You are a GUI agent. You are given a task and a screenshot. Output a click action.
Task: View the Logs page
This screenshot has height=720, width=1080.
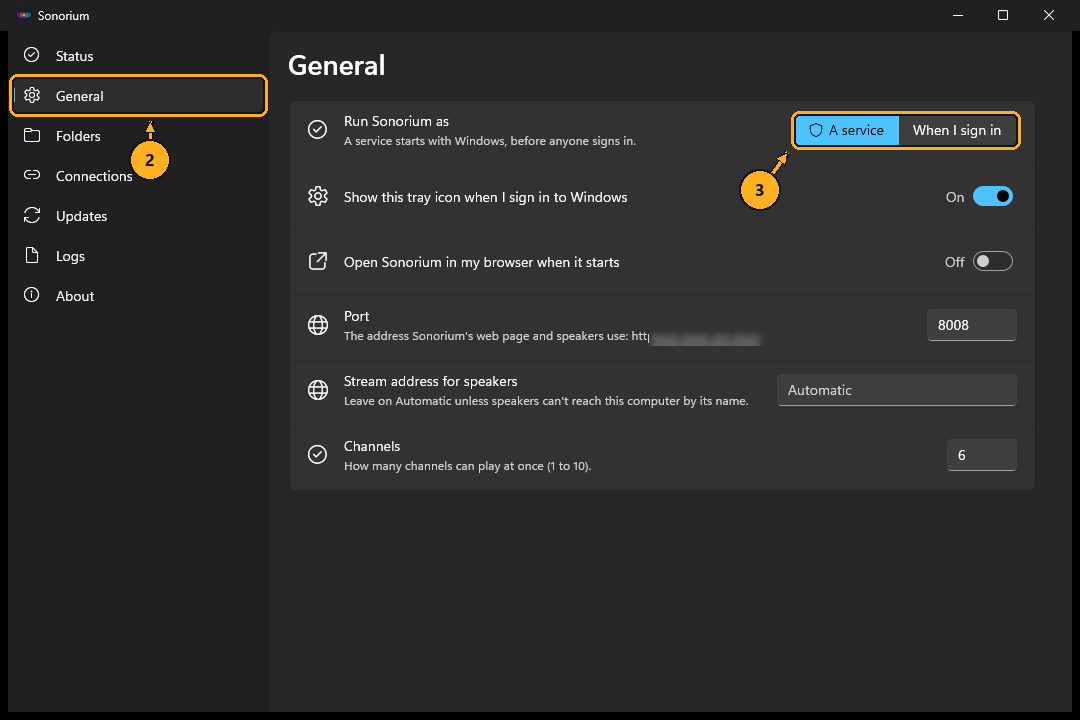pyautogui.click(x=138, y=256)
